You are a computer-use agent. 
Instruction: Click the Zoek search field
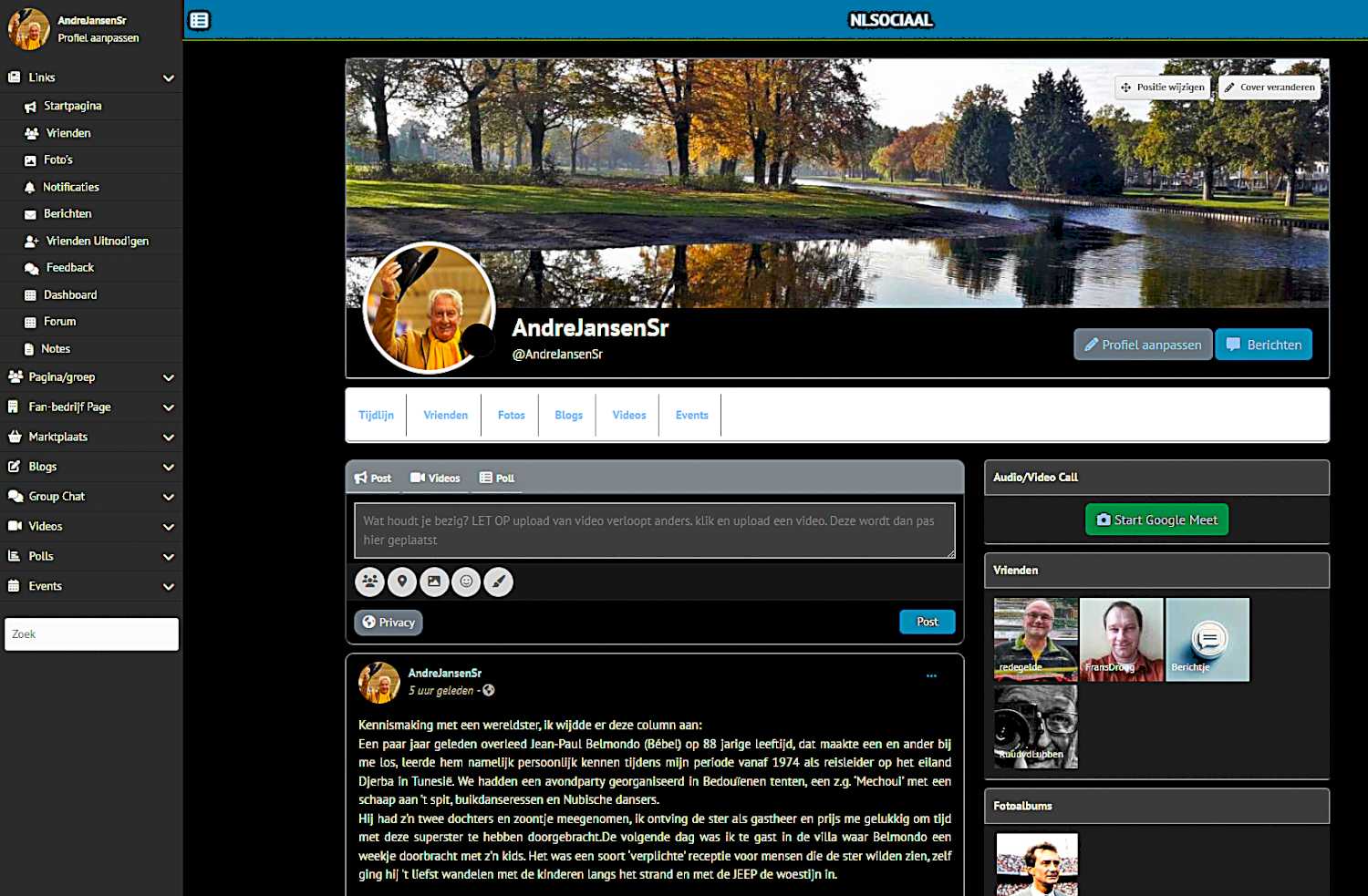click(x=91, y=634)
